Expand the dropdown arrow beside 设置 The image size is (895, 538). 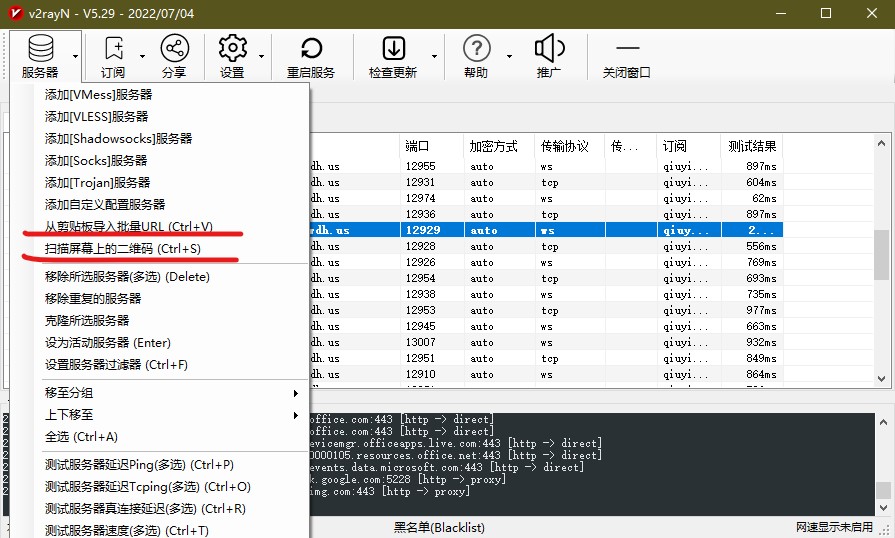(262, 57)
